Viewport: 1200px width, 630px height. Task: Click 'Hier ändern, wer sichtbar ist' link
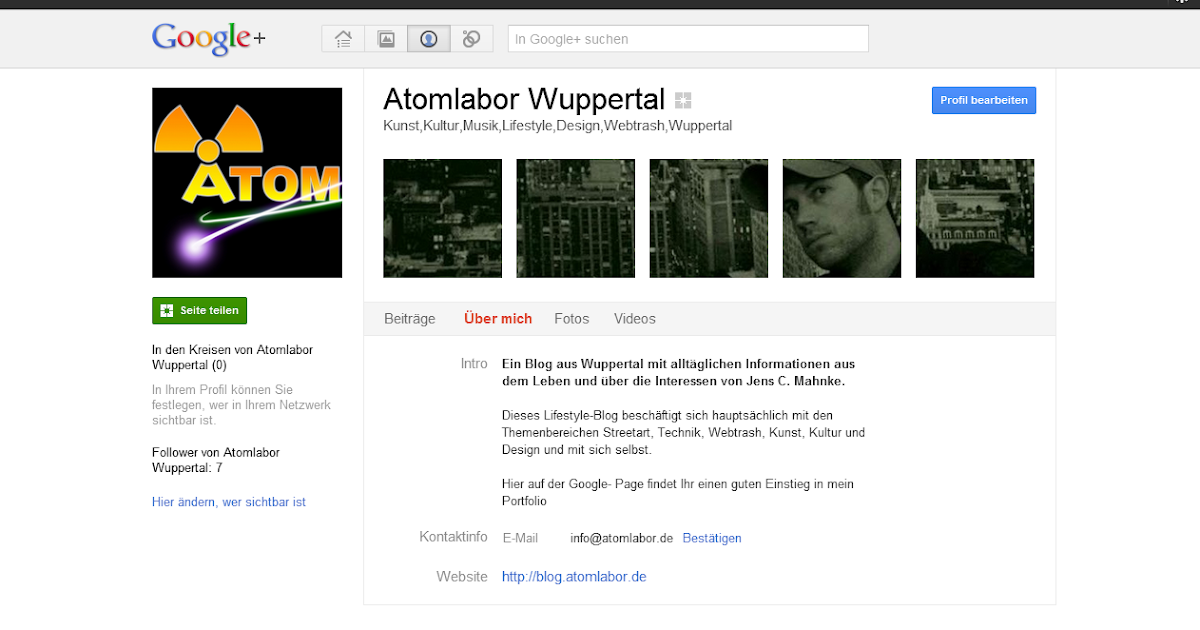229,502
